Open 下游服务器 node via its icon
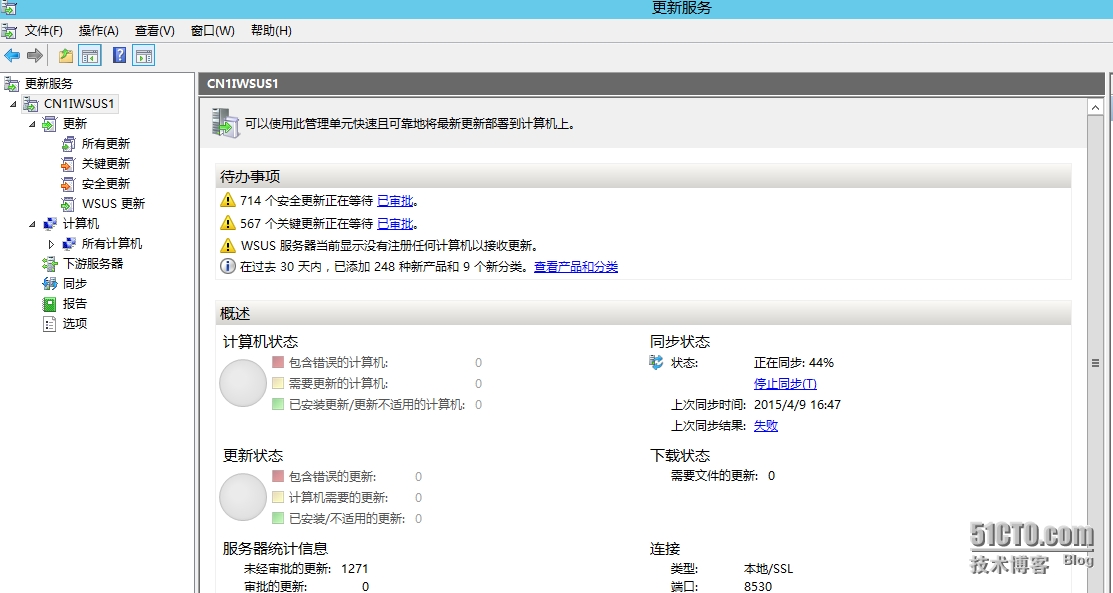 (x=49, y=263)
